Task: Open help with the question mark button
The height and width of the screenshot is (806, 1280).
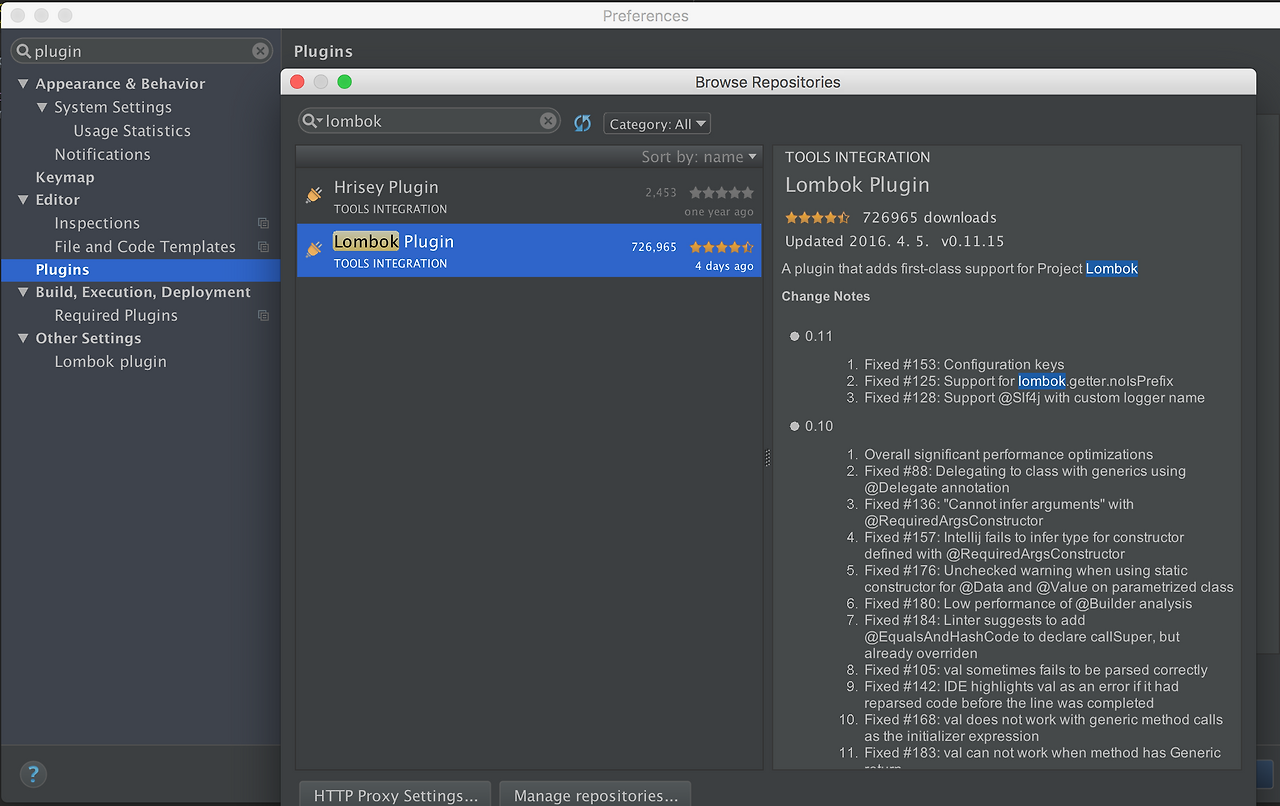Action: 33,773
